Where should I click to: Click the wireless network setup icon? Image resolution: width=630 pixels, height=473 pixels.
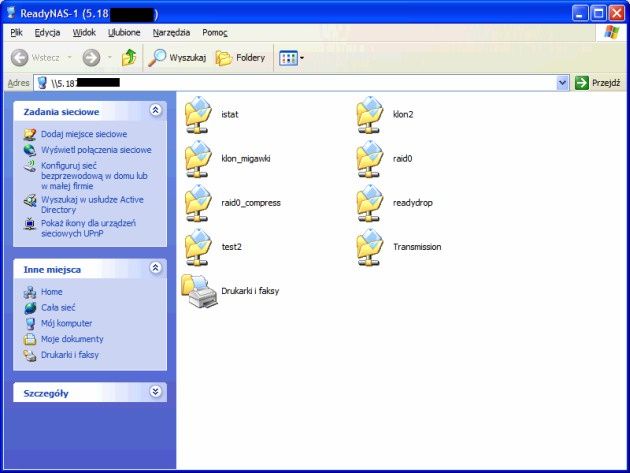[x=30, y=166]
